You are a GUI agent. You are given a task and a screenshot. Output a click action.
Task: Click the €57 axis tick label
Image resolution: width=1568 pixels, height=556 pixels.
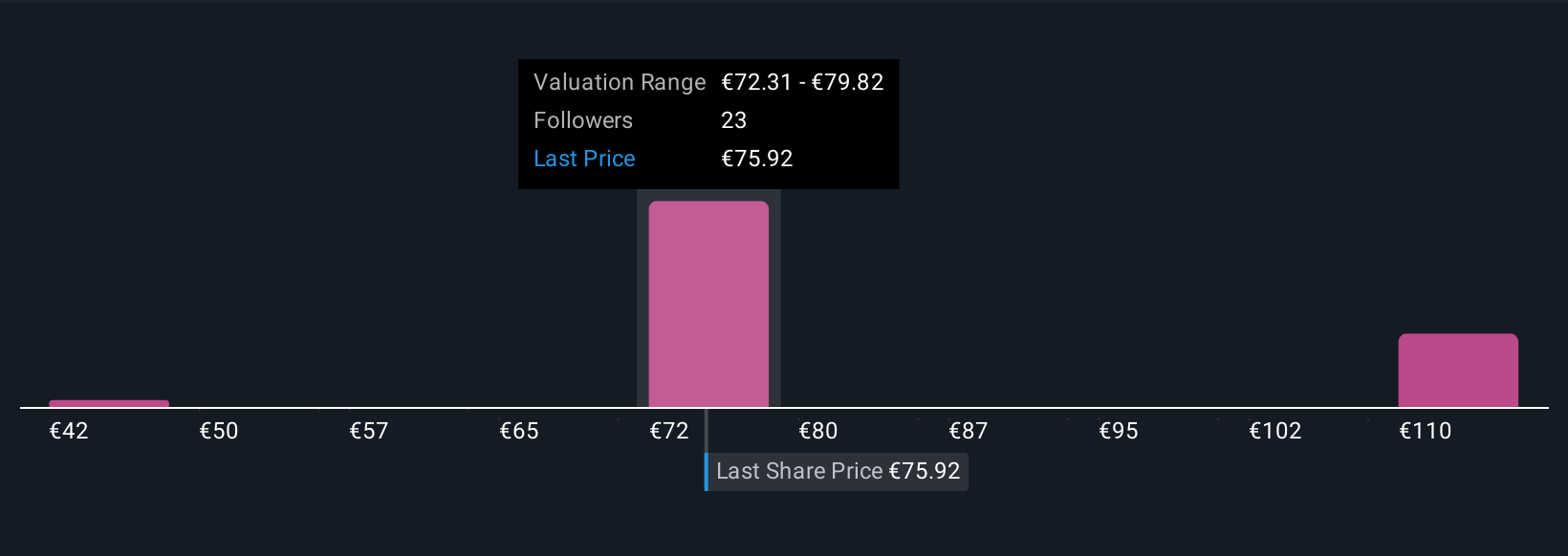pos(369,431)
